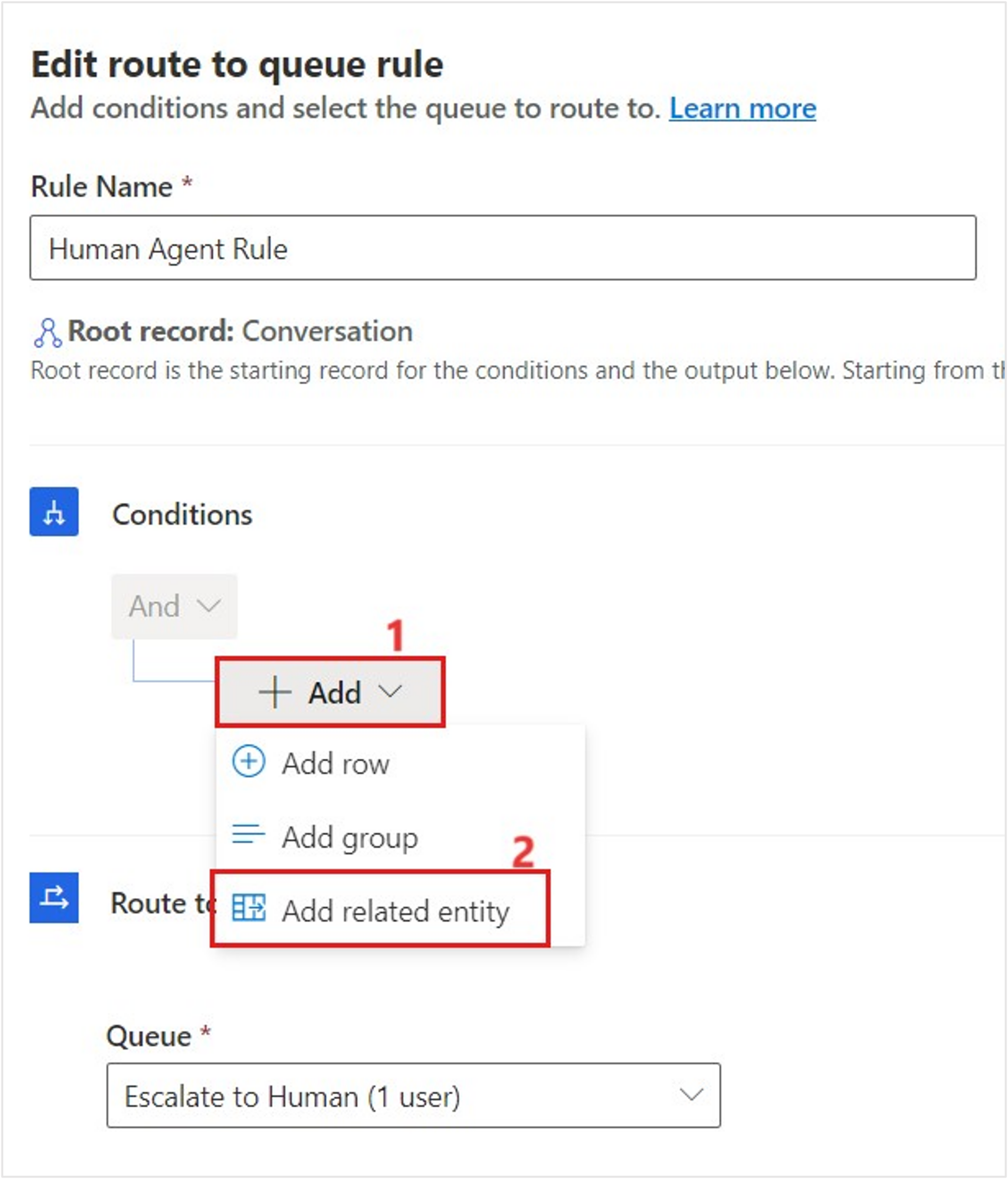
Task: Select Add row from the menu
Action: tap(400, 763)
